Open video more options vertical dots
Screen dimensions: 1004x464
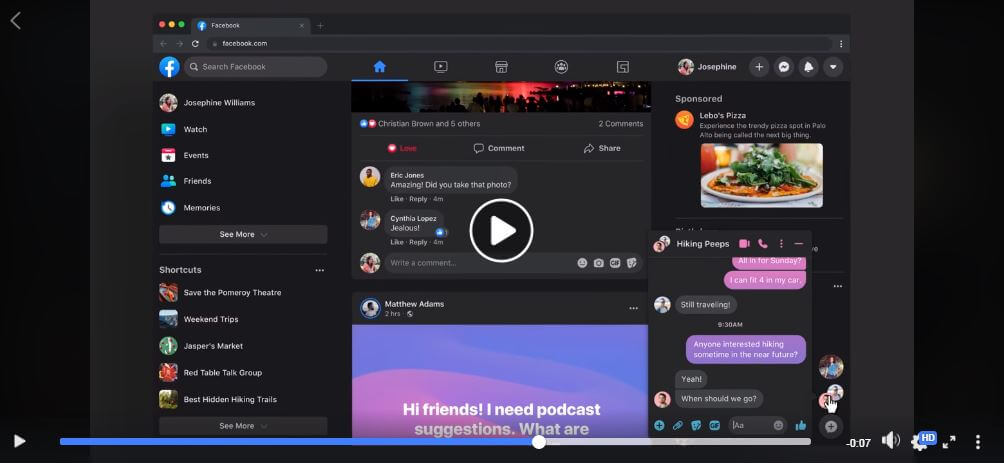click(978, 441)
